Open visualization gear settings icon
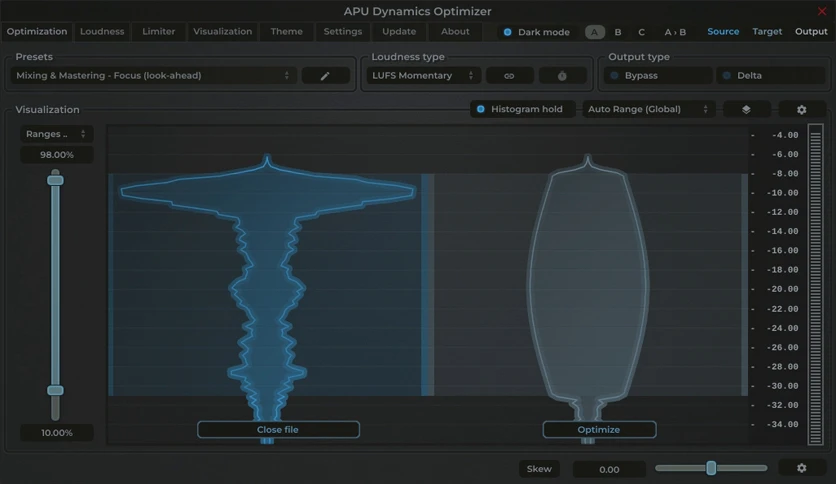836x484 pixels. 801,109
